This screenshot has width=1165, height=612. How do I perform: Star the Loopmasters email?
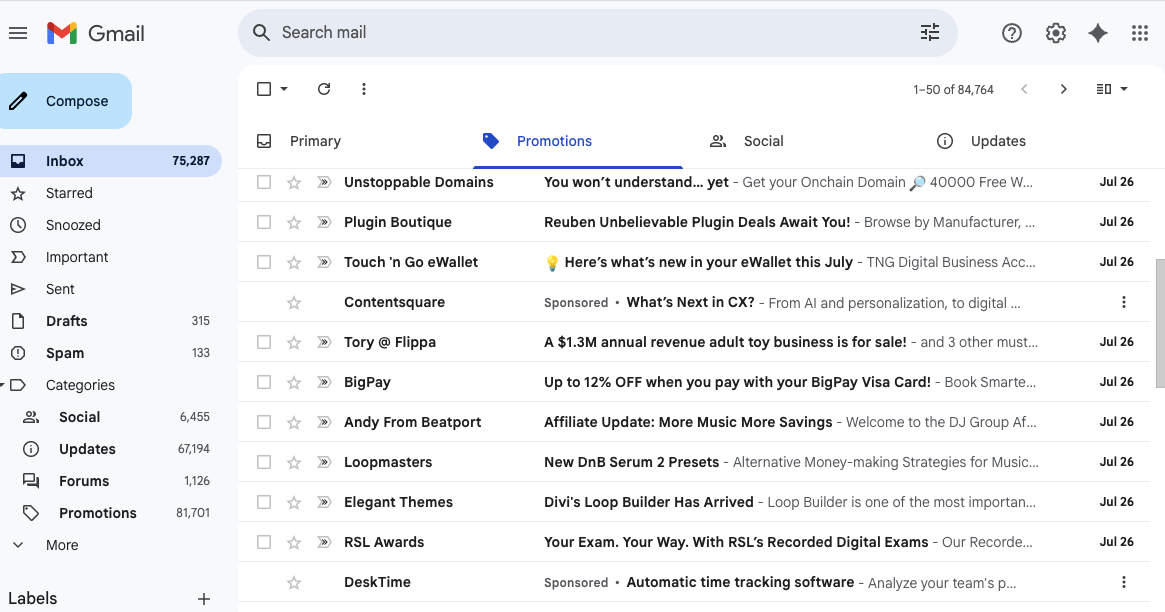tap(294, 463)
